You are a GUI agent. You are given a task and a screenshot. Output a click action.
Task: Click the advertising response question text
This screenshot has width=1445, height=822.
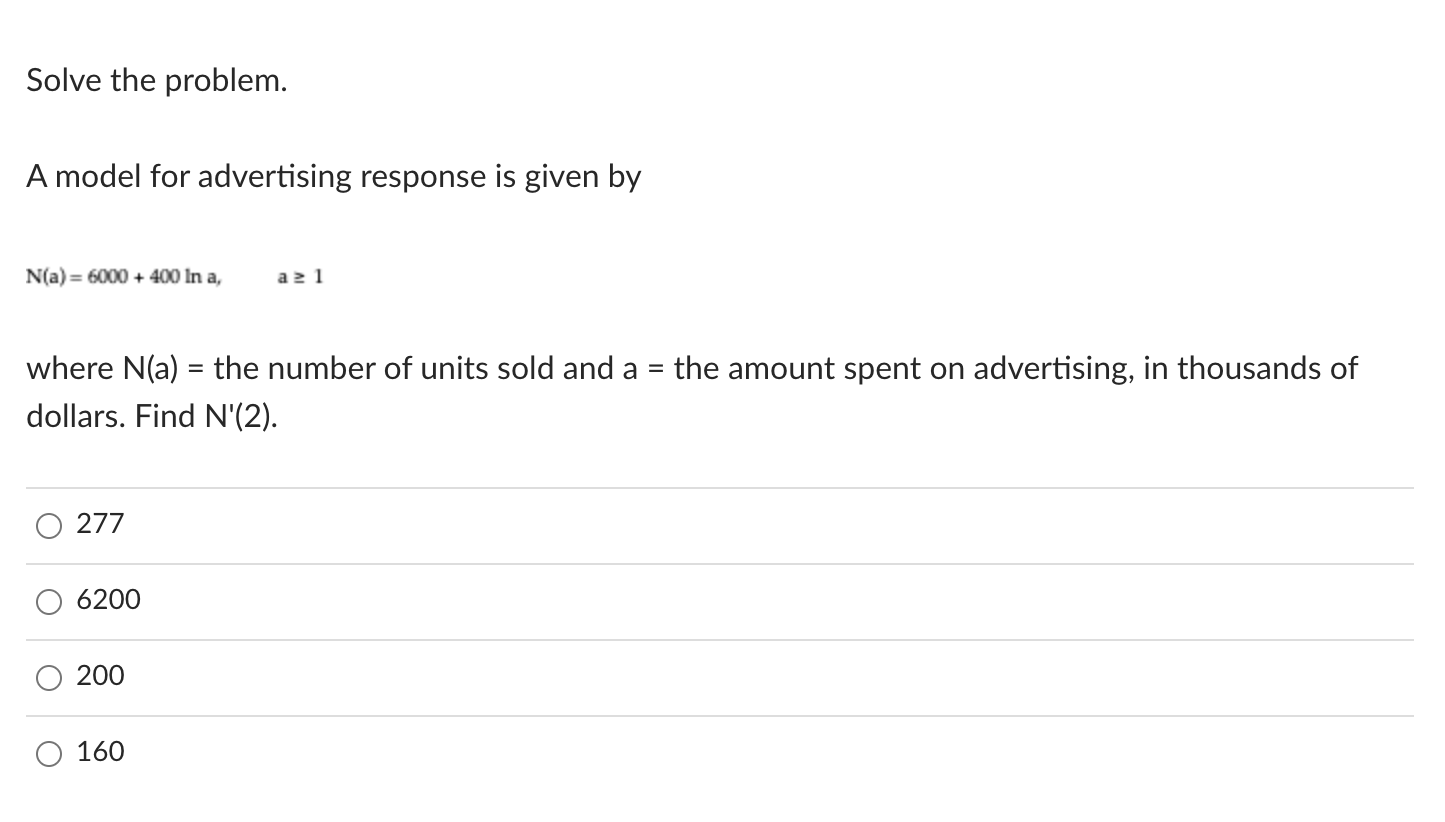coord(334,176)
